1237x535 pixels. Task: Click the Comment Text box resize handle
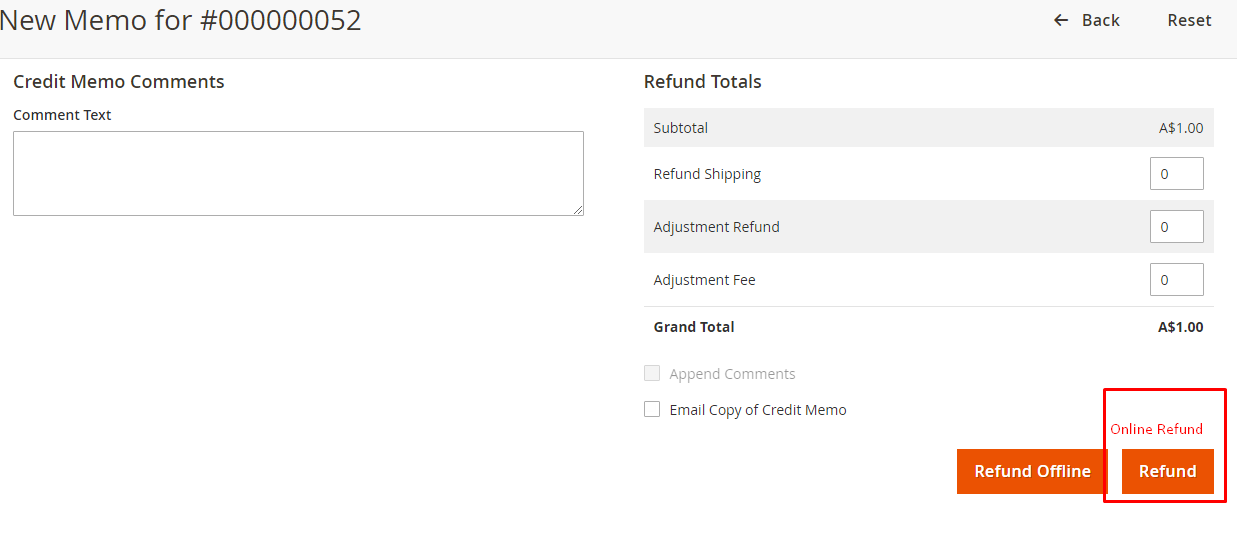click(x=578, y=210)
